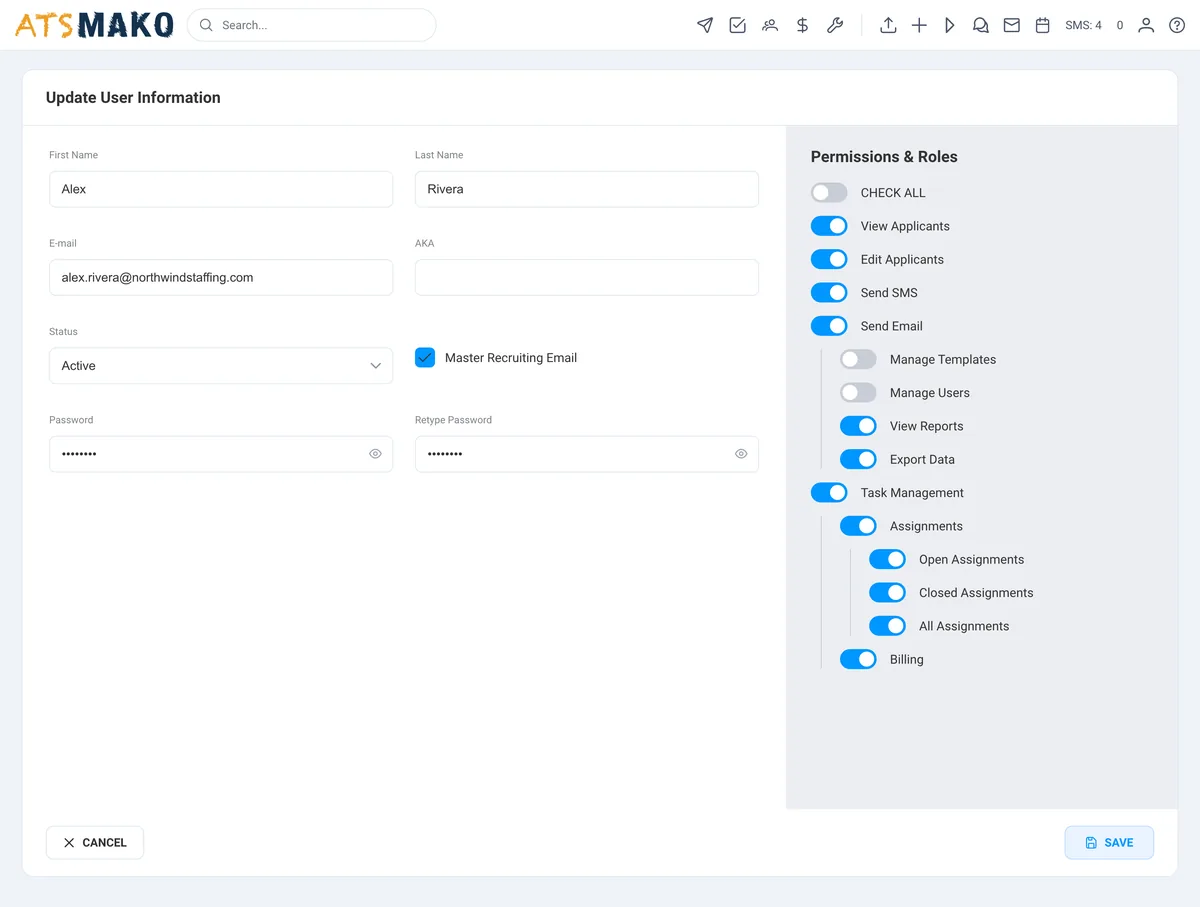
Task: Click the notification count 0
Action: coord(1120,25)
